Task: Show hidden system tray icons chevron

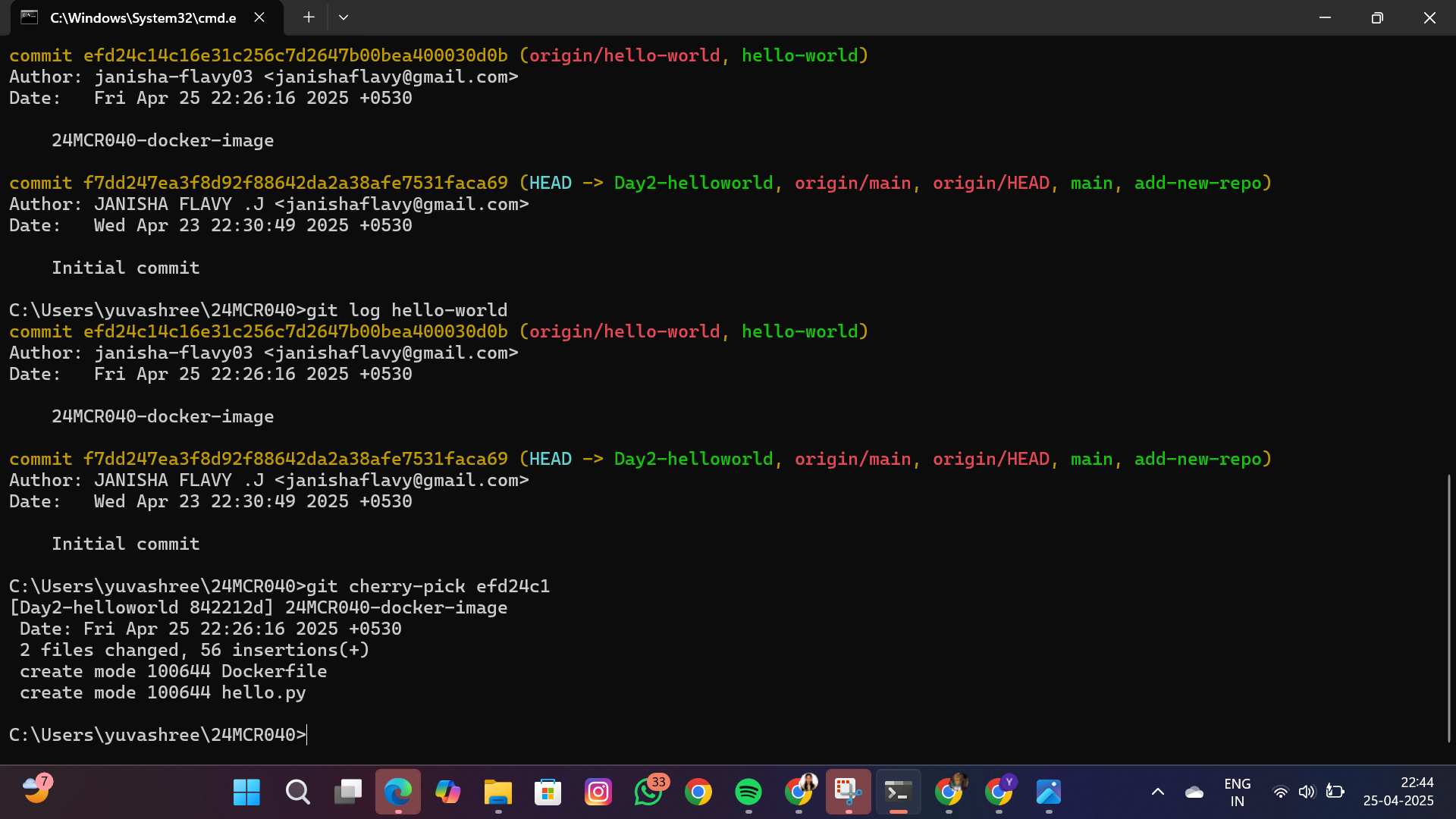Action: pyautogui.click(x=1158, y=792)
